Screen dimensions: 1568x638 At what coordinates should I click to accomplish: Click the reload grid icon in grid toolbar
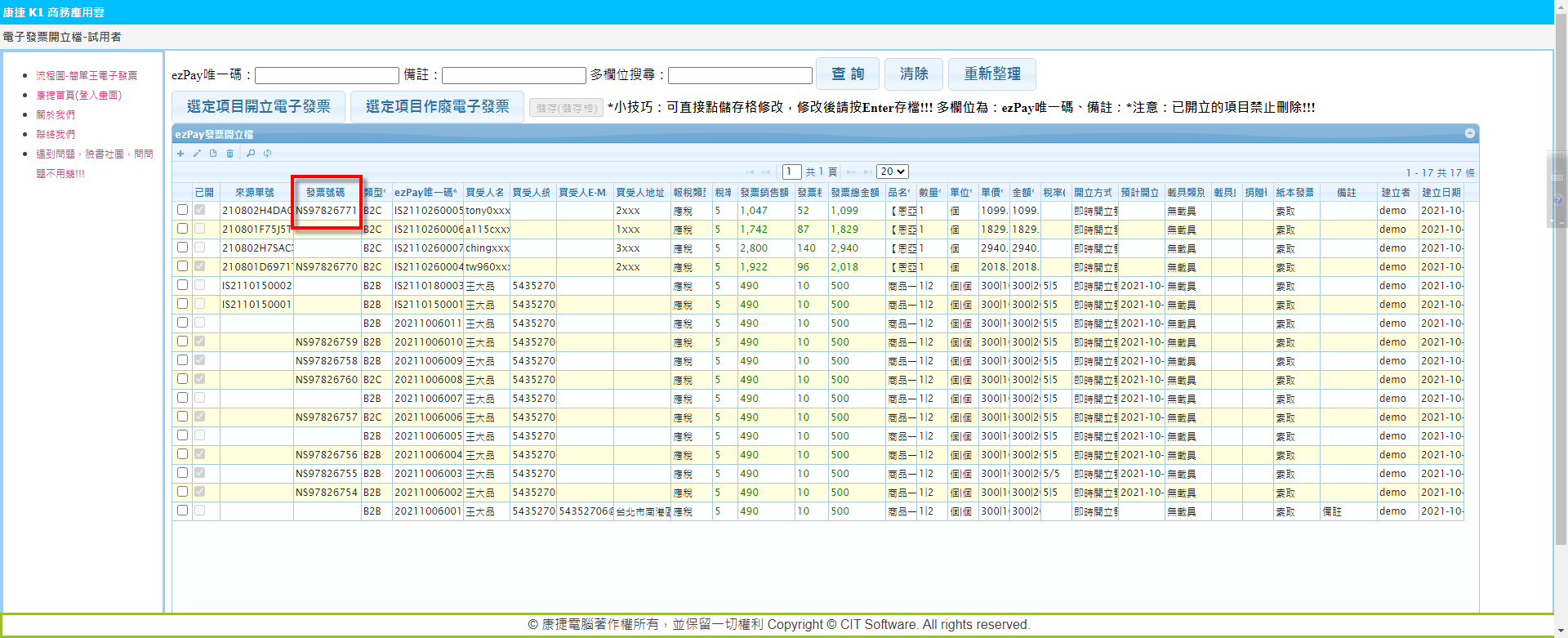[x=267, y=154]
